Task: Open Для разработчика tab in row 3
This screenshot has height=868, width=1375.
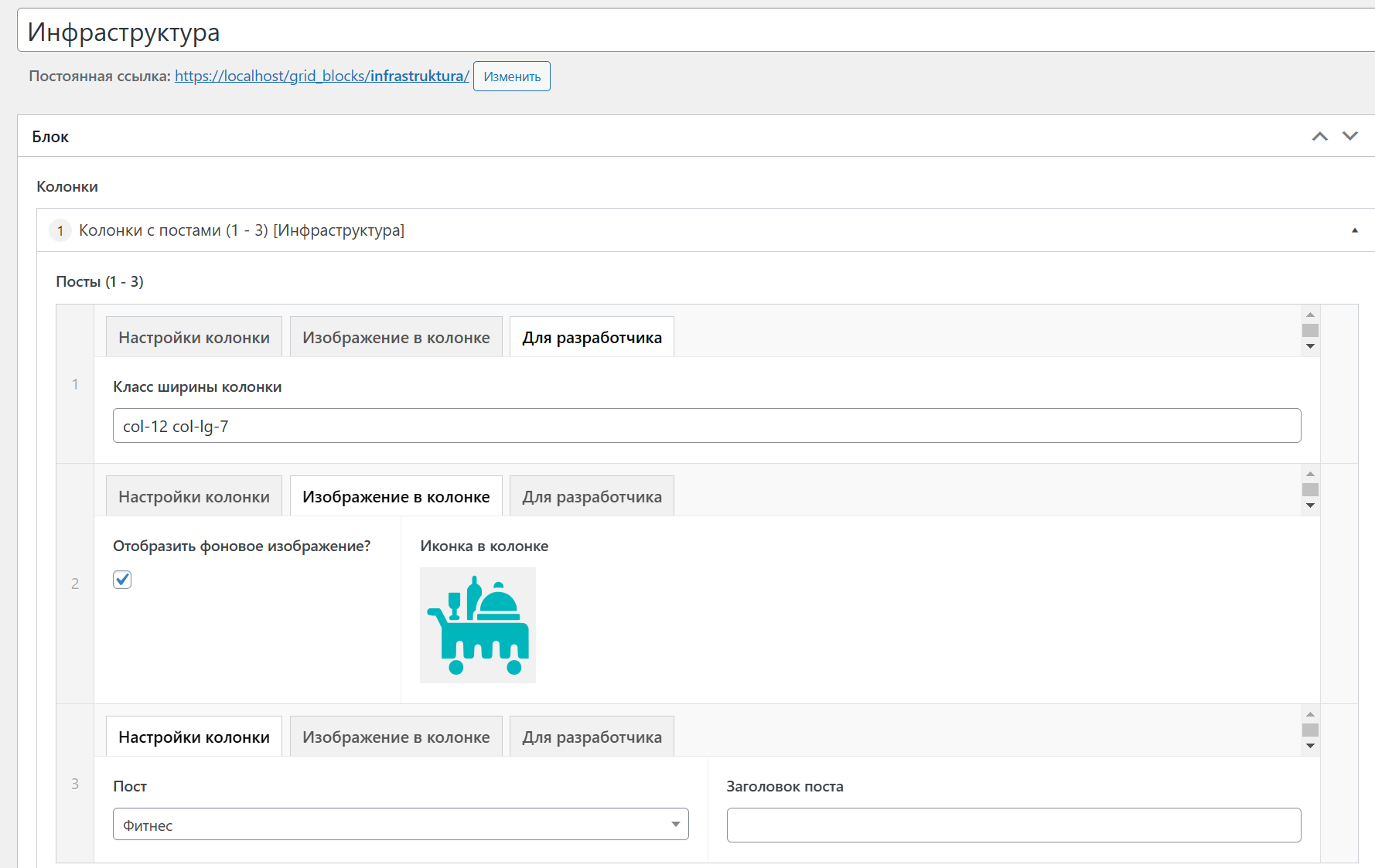Action: (x=592, y=737)
